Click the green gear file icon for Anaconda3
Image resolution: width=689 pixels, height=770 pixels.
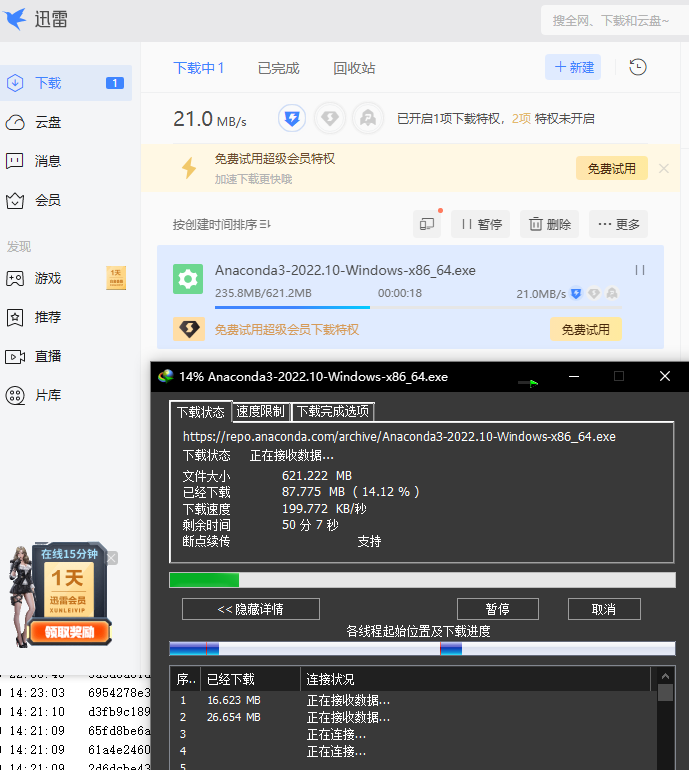coord(188,279)
